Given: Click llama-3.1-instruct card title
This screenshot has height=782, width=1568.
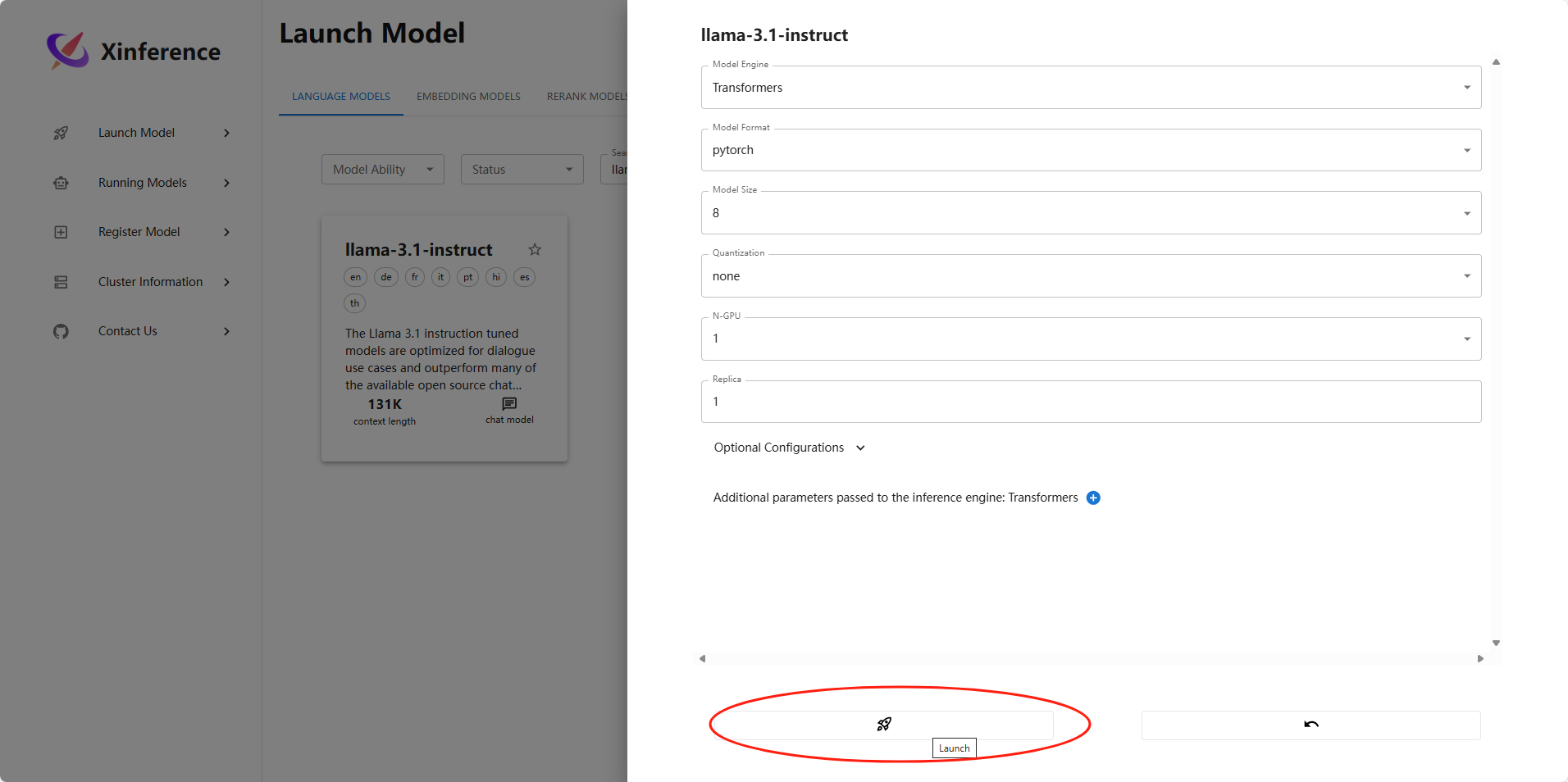Looking at the screenshot, I should (x=418, y=250).
